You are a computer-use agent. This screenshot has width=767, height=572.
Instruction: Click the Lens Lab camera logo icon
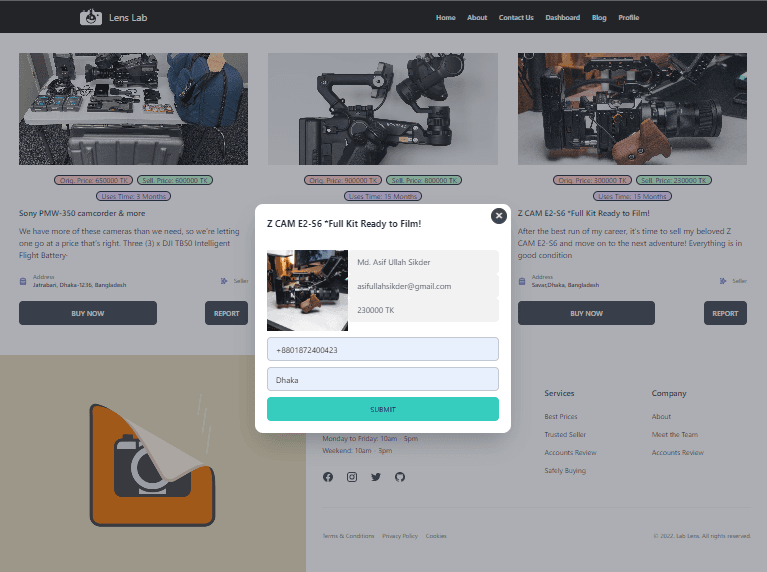(x=91, y=17)
